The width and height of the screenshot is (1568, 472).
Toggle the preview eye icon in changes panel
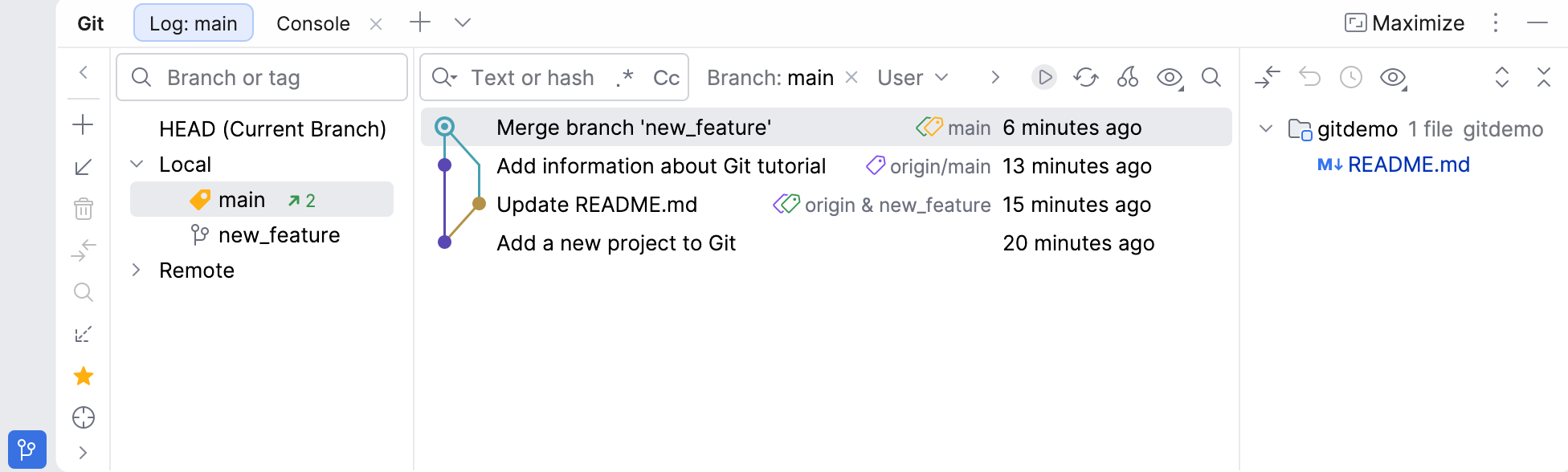coord(1390,77)
